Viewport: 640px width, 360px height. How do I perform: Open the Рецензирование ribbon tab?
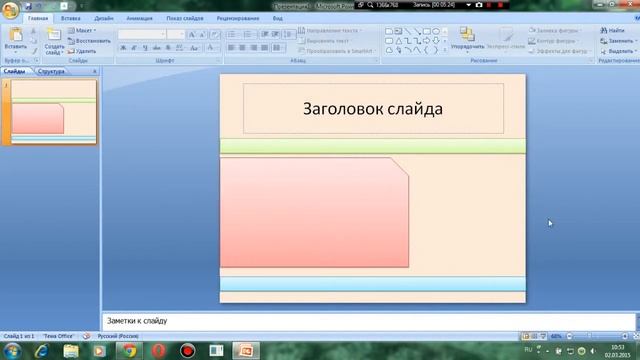coord(238,18)
